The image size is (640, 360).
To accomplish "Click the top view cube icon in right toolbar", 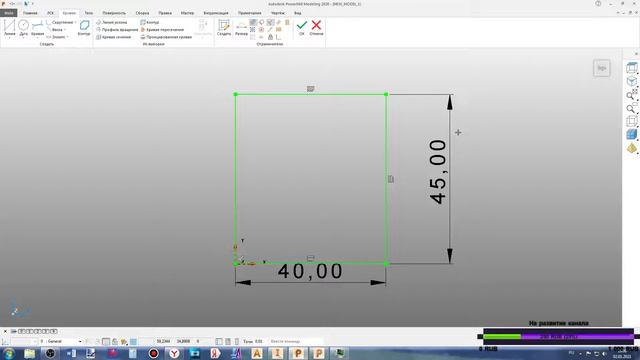I will pos(631,68).
